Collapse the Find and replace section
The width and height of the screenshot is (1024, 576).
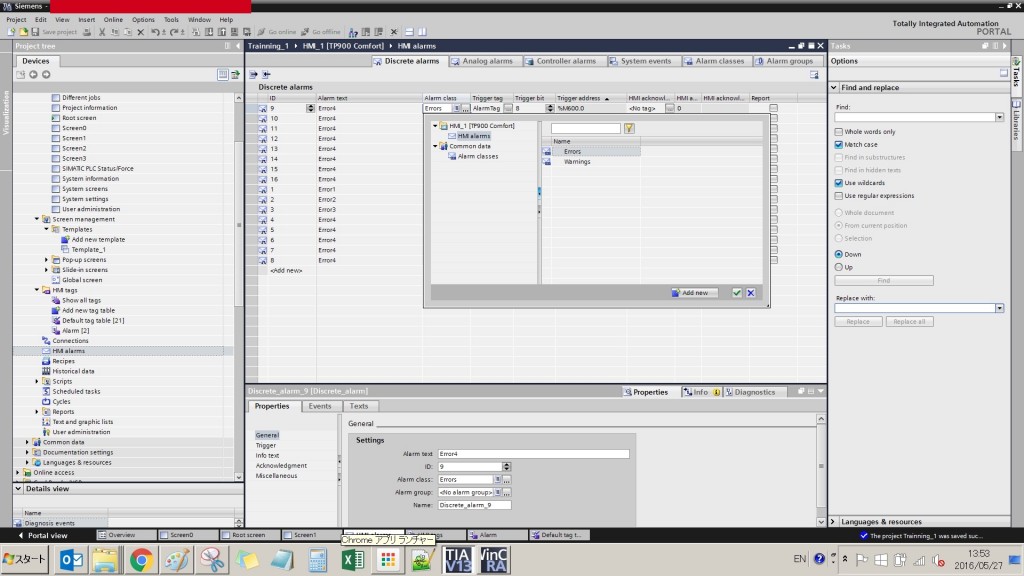(834, 88)
